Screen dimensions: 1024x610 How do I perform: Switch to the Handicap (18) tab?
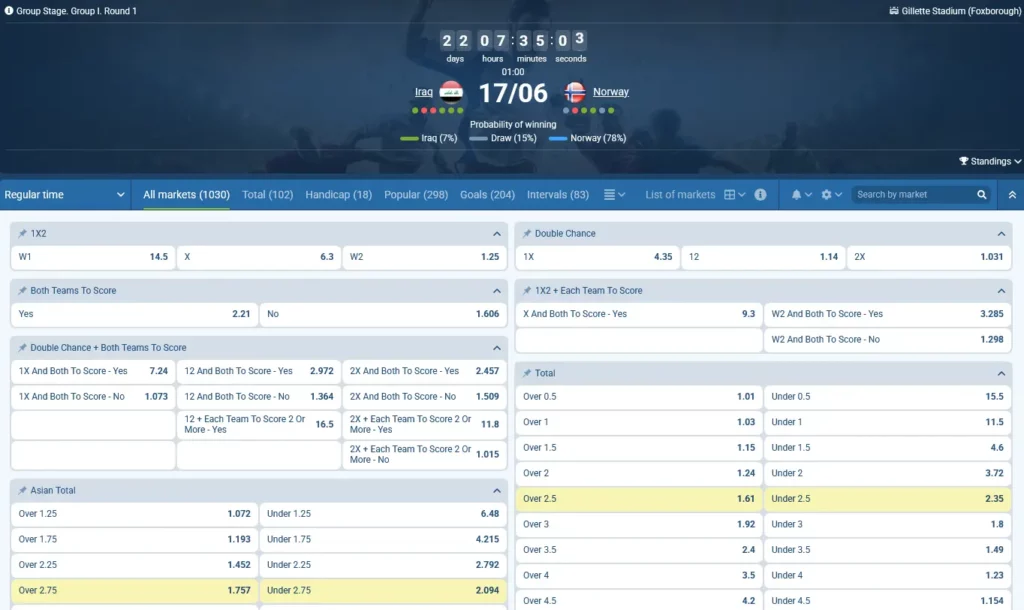(338, 195)
